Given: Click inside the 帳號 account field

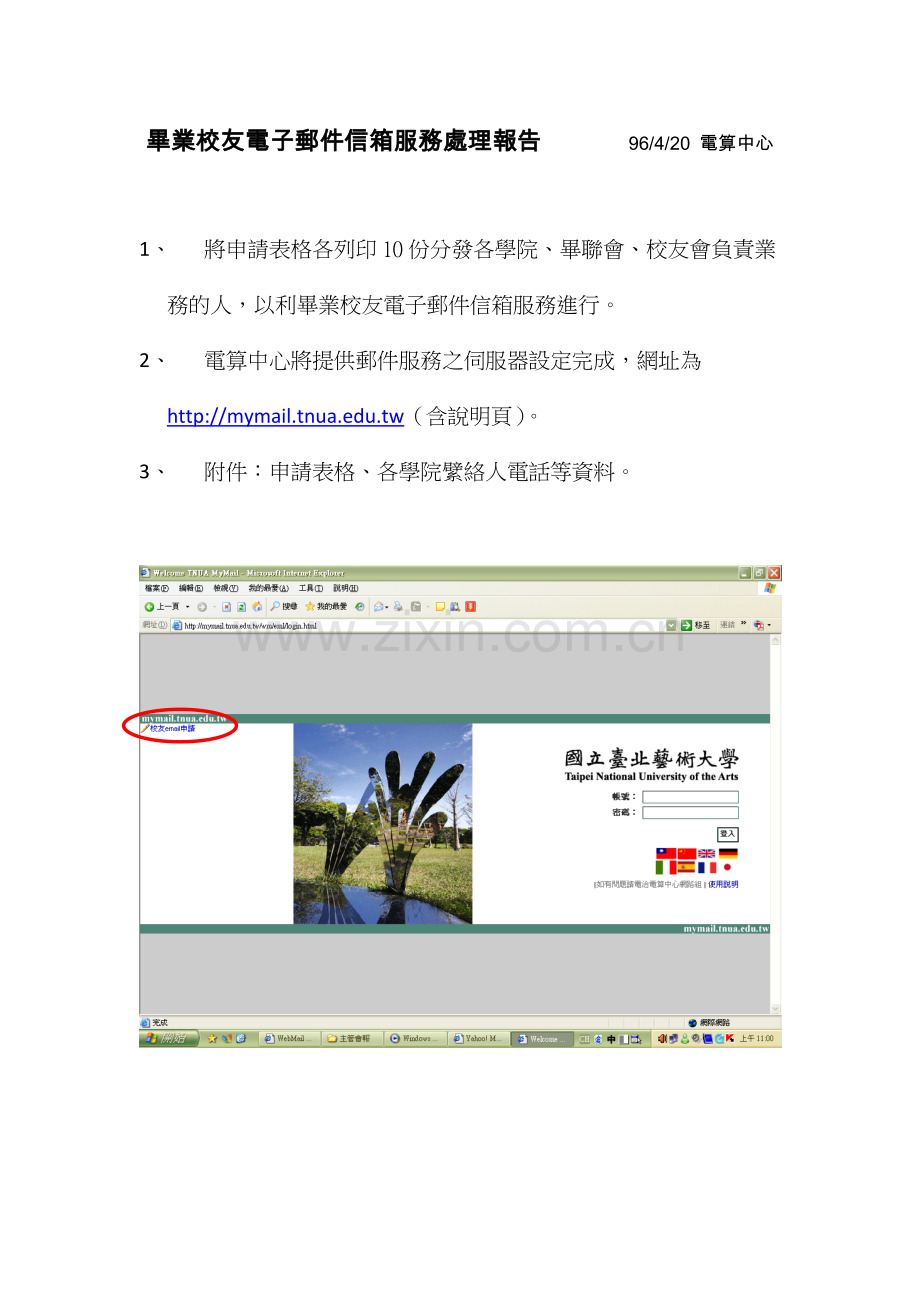Looking at the screenshot, I should point(690,796).
